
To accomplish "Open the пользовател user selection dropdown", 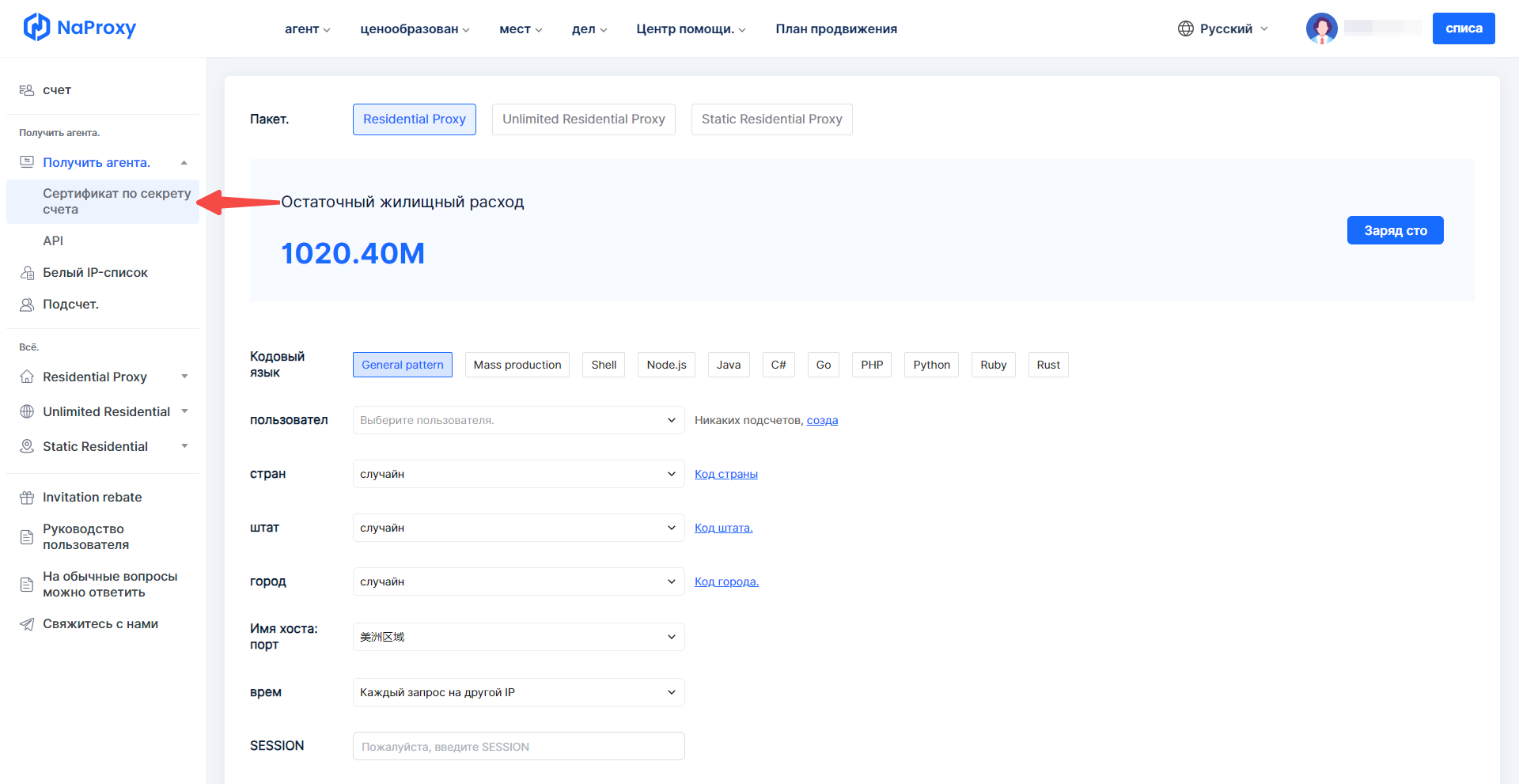I will click(x=518, y=420).
